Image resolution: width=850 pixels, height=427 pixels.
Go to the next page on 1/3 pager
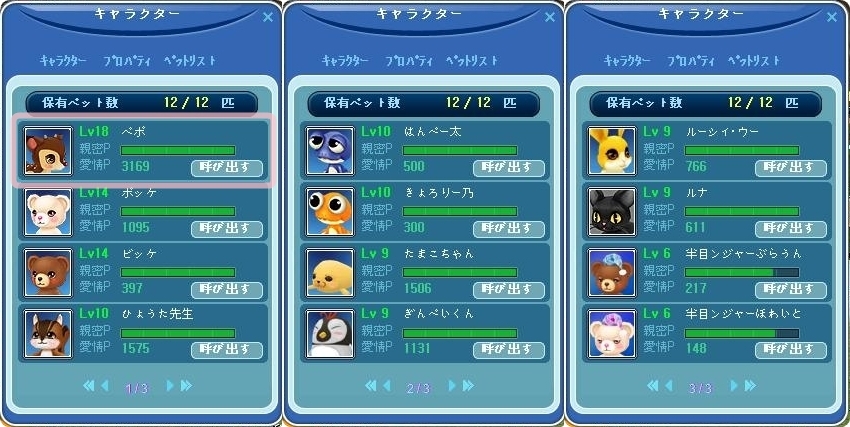(x=170, y=385)
